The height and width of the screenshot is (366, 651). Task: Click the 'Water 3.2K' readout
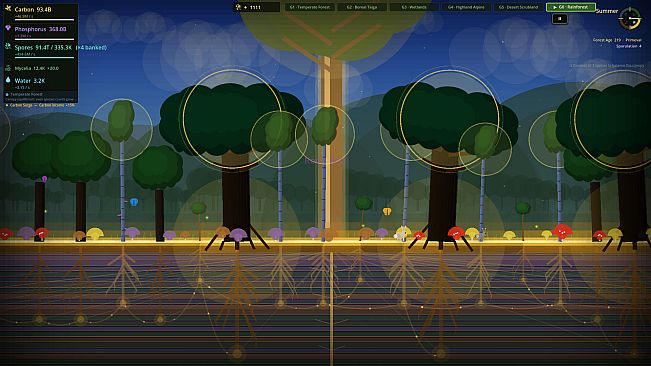point(29,81)
